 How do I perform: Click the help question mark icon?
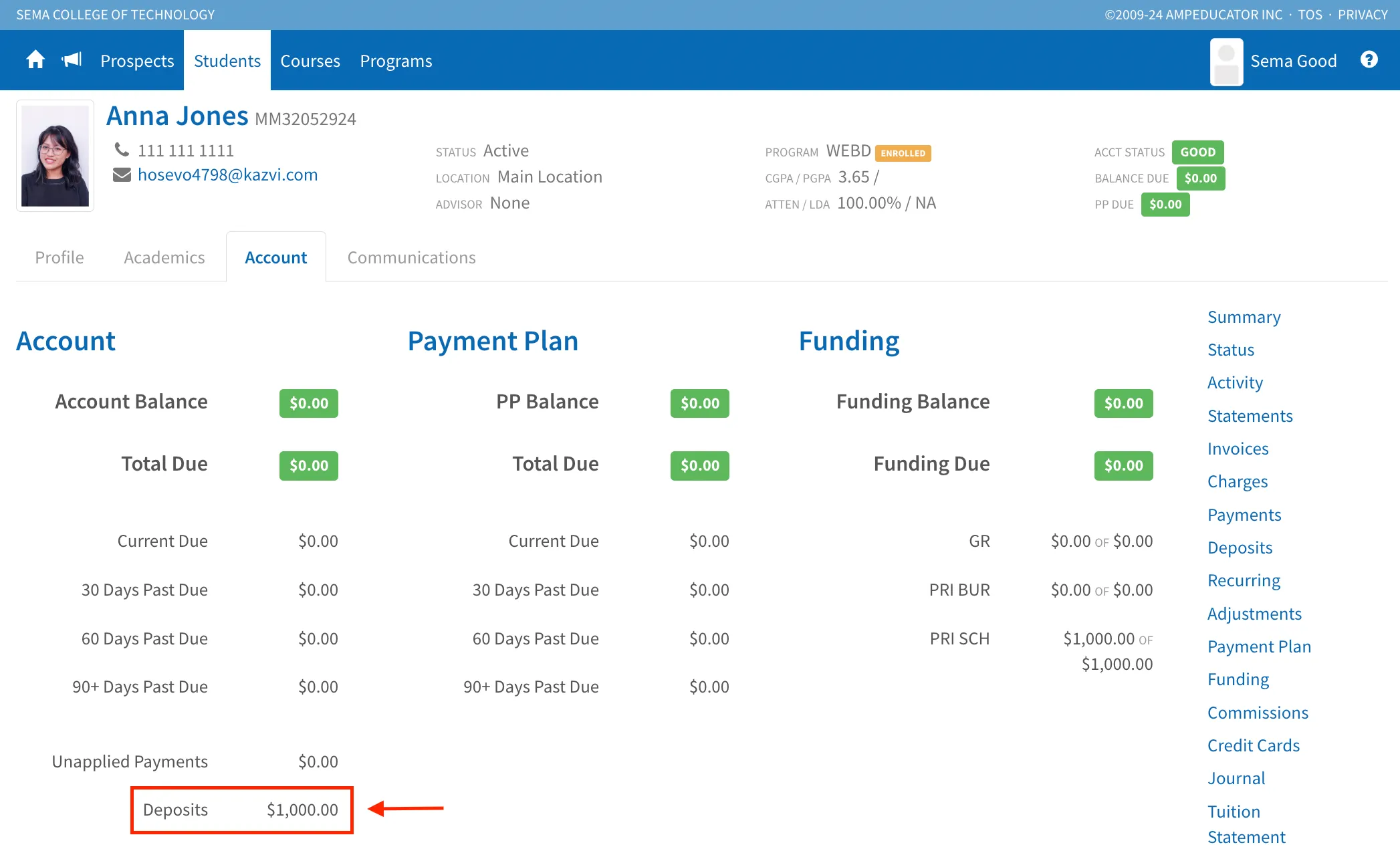tap(1369, 60)
